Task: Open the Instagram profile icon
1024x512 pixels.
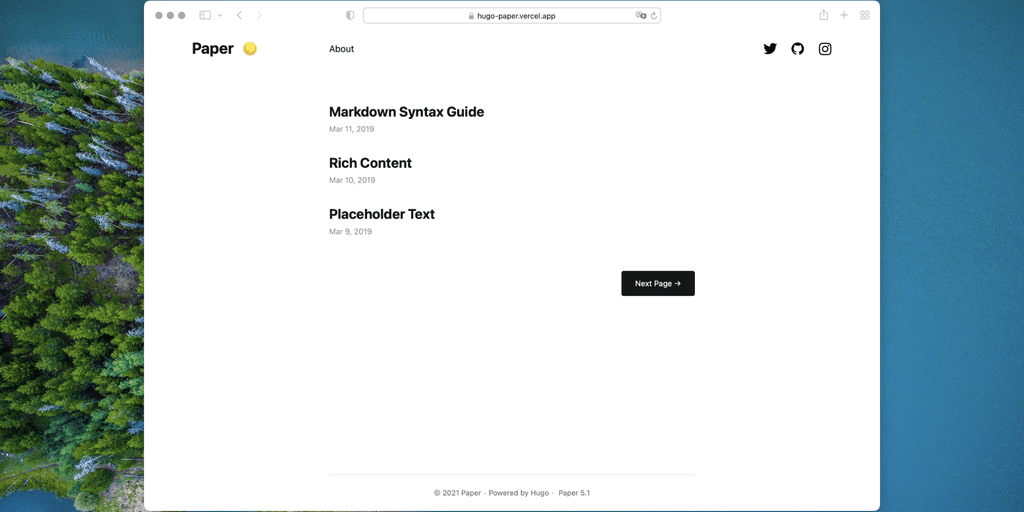Action: pyautogui.click(x=825, y=49)
